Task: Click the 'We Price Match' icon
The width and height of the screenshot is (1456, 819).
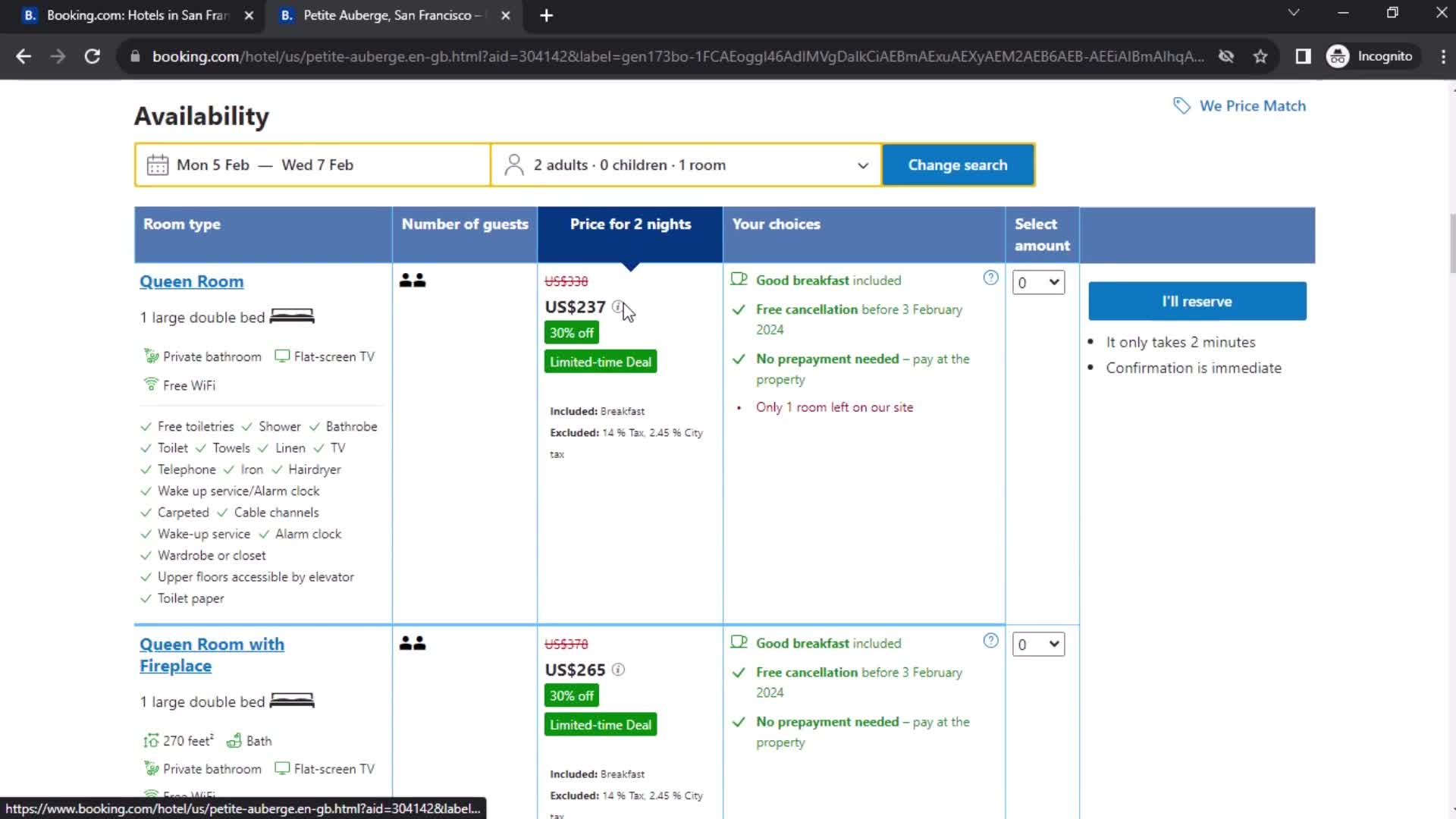Action: click(1182, 105)
